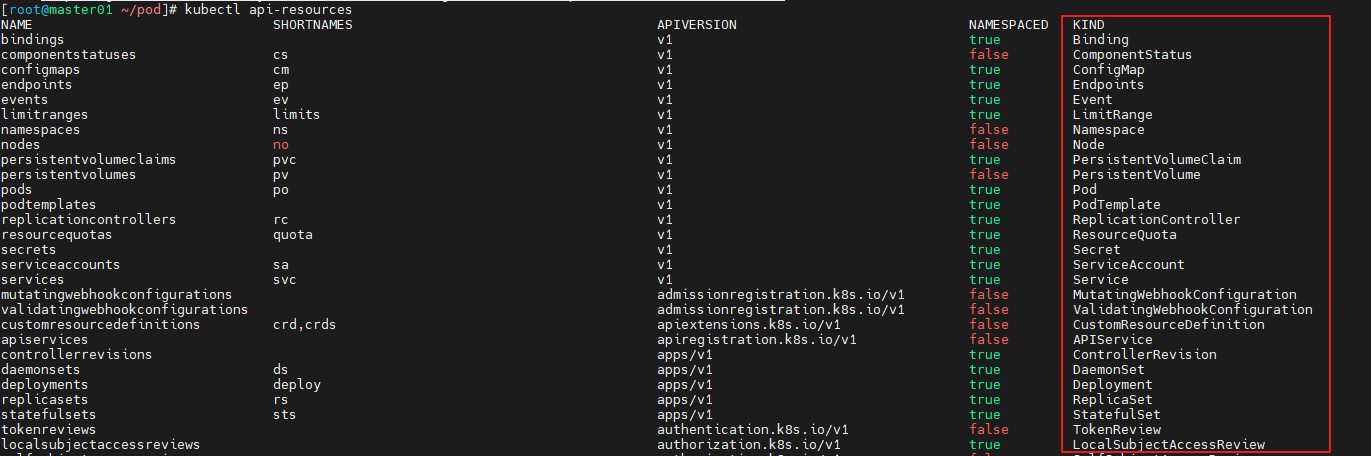Select the KIND column header
This screenshot has height=456, width=1371.
pos(1088,25)
